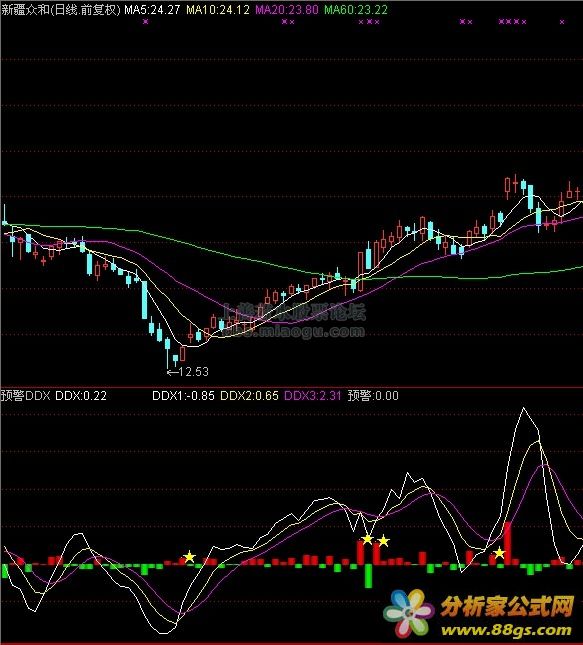Click the tallest red DDX histogram bar
The width and height of the screenshot is (583, 645).
508,543
